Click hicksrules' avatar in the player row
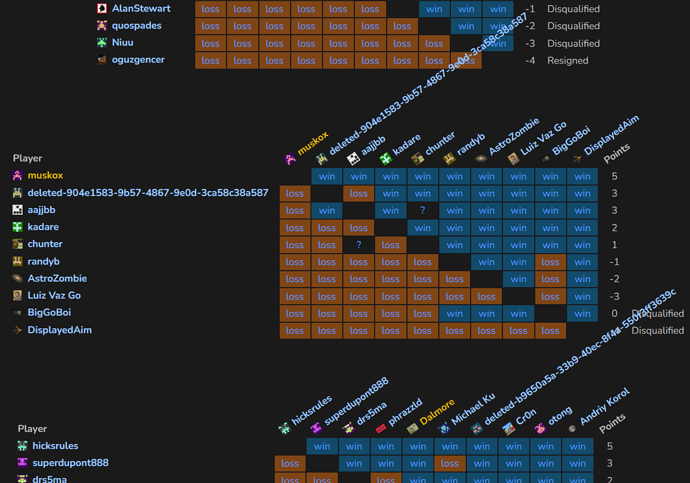 (x=22, y=446)
